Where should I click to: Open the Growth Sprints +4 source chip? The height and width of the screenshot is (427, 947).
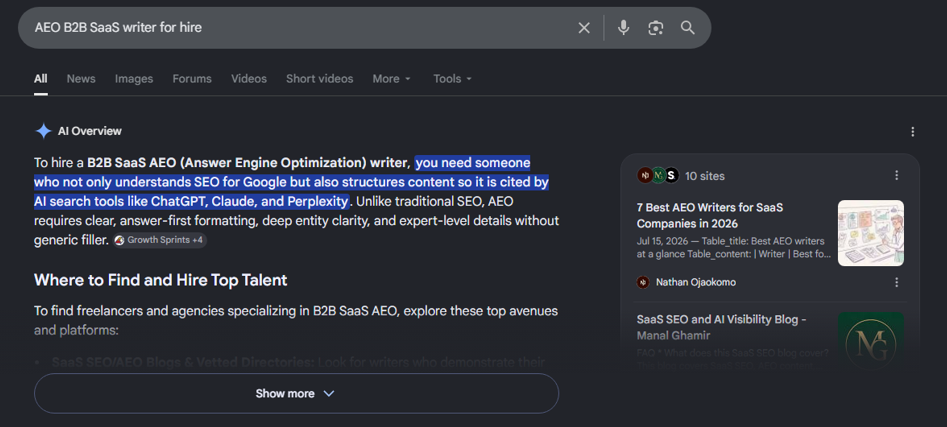pos(160,240)
